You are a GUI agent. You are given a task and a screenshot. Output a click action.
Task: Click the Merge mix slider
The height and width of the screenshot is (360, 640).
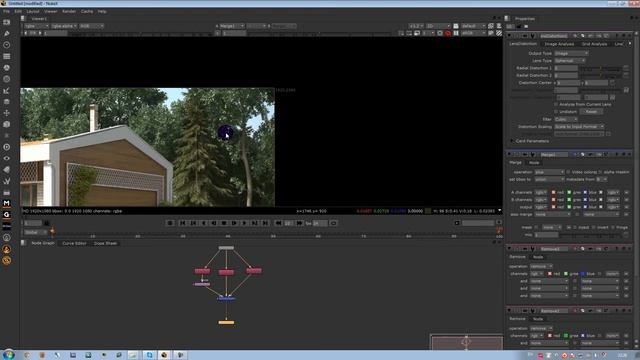point(591,235)
